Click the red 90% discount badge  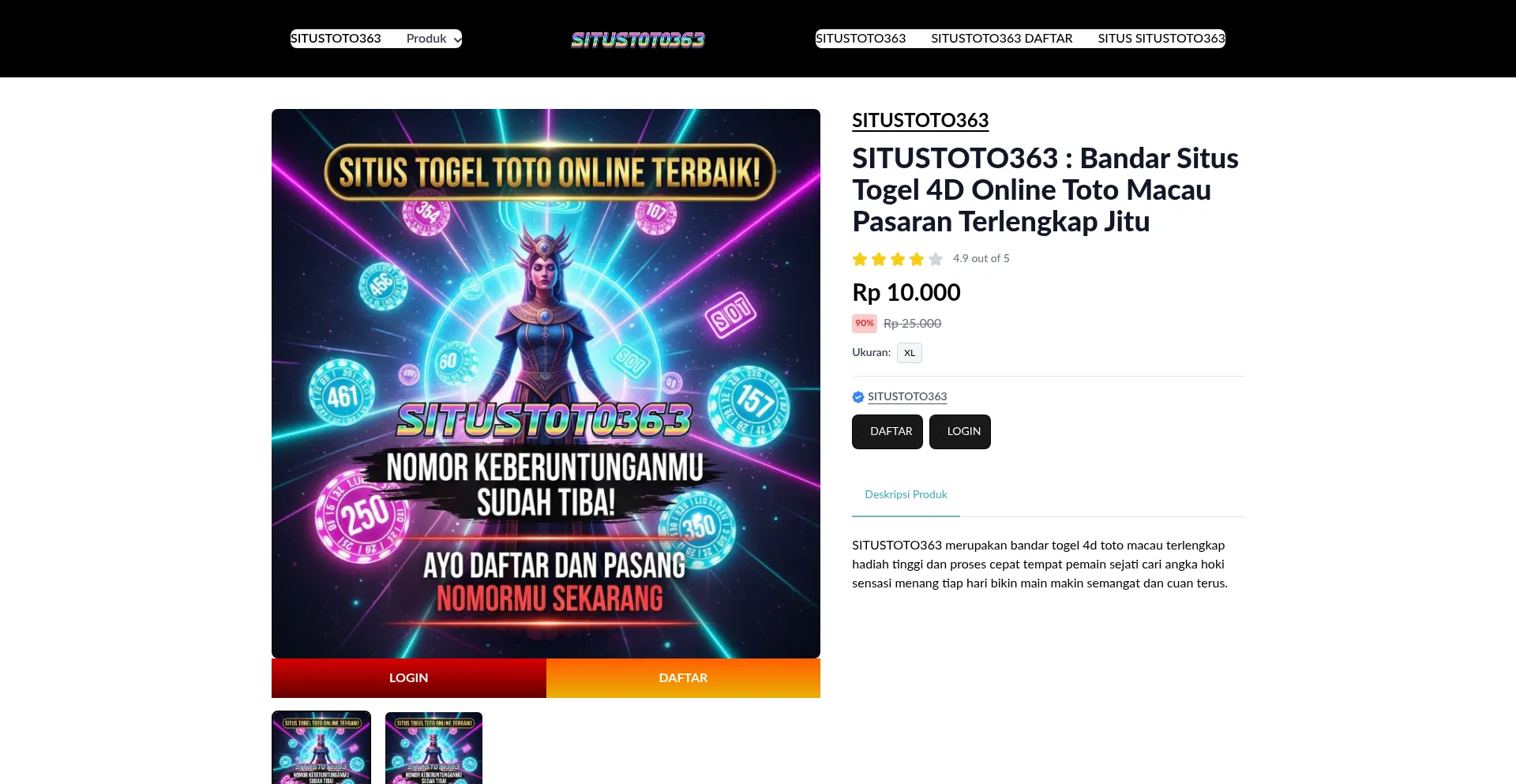[x=865, y=323]
